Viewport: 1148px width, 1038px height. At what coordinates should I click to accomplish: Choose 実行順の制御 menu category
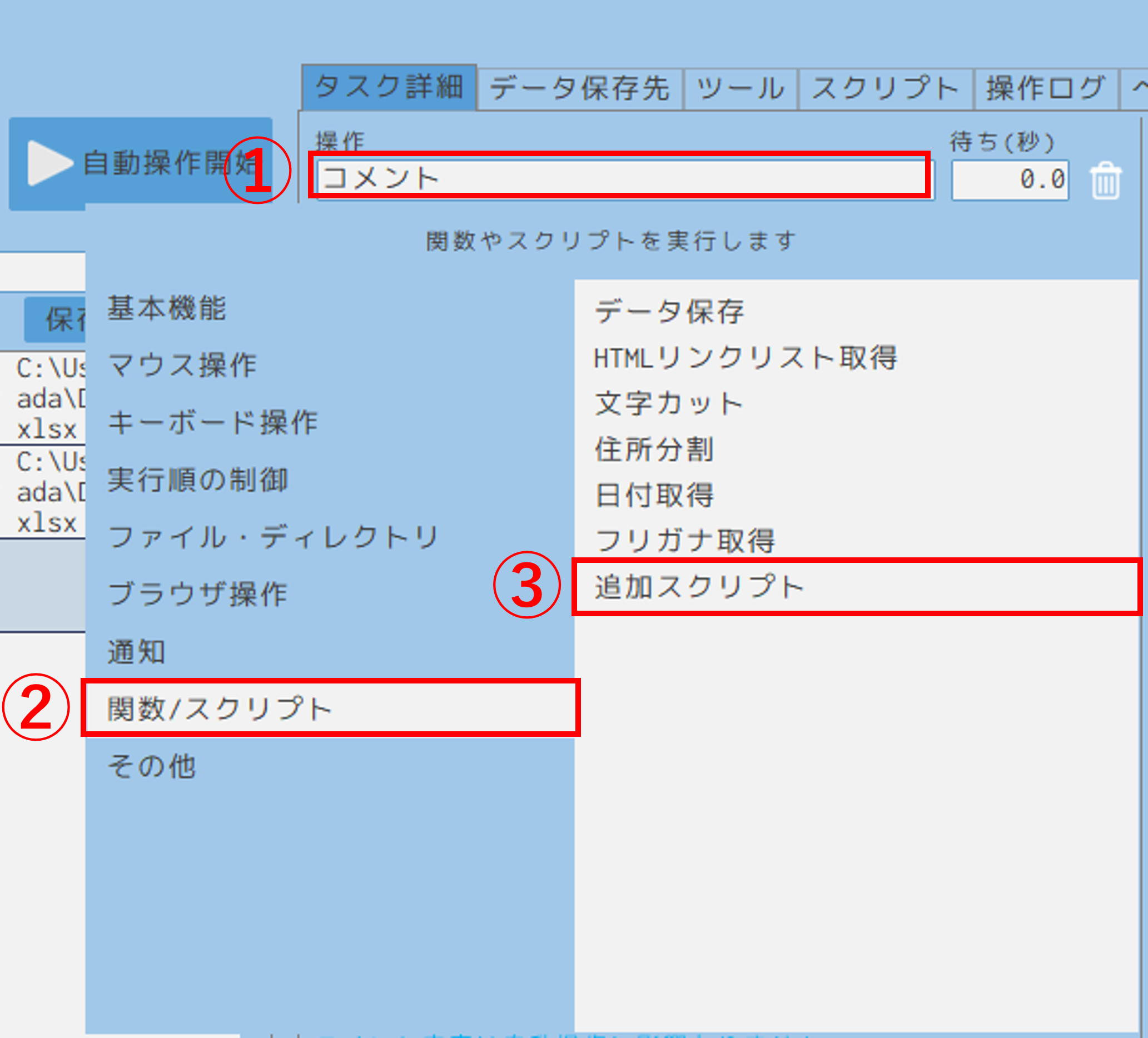197,480
